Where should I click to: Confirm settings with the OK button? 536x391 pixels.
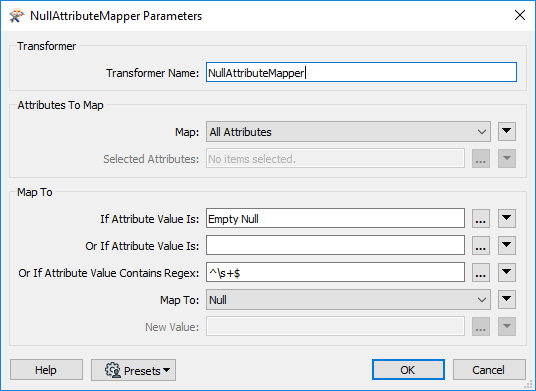pyautogui.click(x=408, y=370)
